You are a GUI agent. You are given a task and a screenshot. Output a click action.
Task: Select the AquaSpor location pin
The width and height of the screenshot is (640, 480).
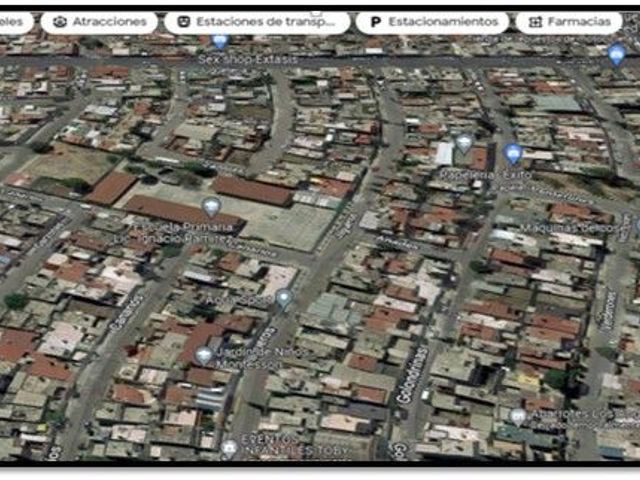click(284, 298)
